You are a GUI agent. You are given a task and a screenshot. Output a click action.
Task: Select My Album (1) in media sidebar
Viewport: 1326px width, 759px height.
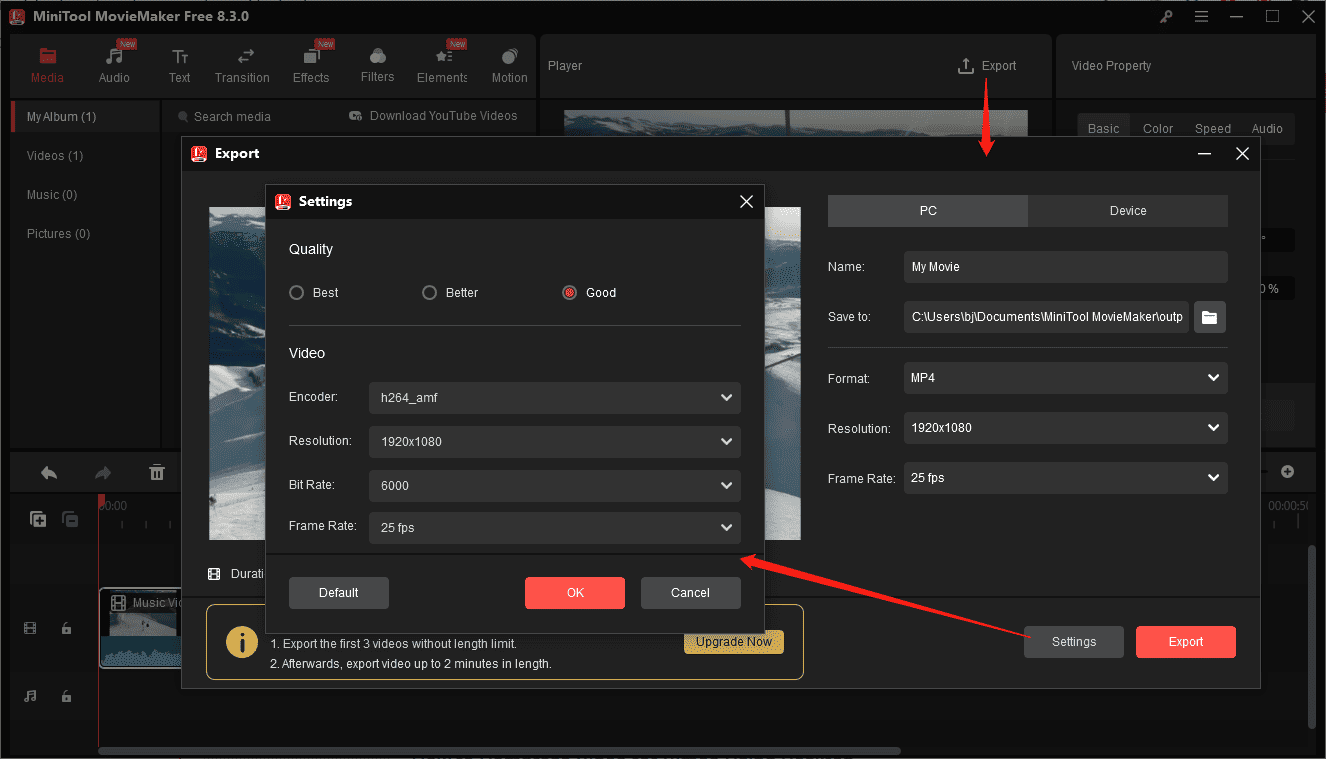click(86, 117)
